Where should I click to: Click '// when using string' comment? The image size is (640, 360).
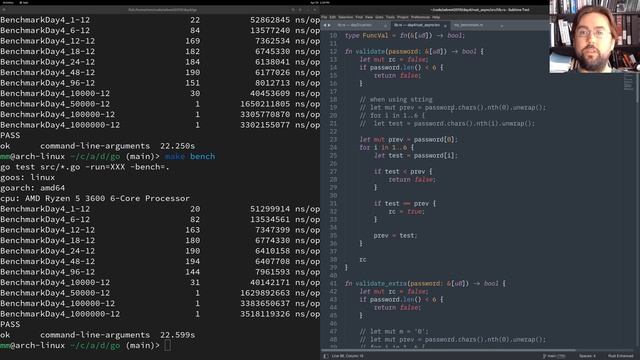[396, 100]
